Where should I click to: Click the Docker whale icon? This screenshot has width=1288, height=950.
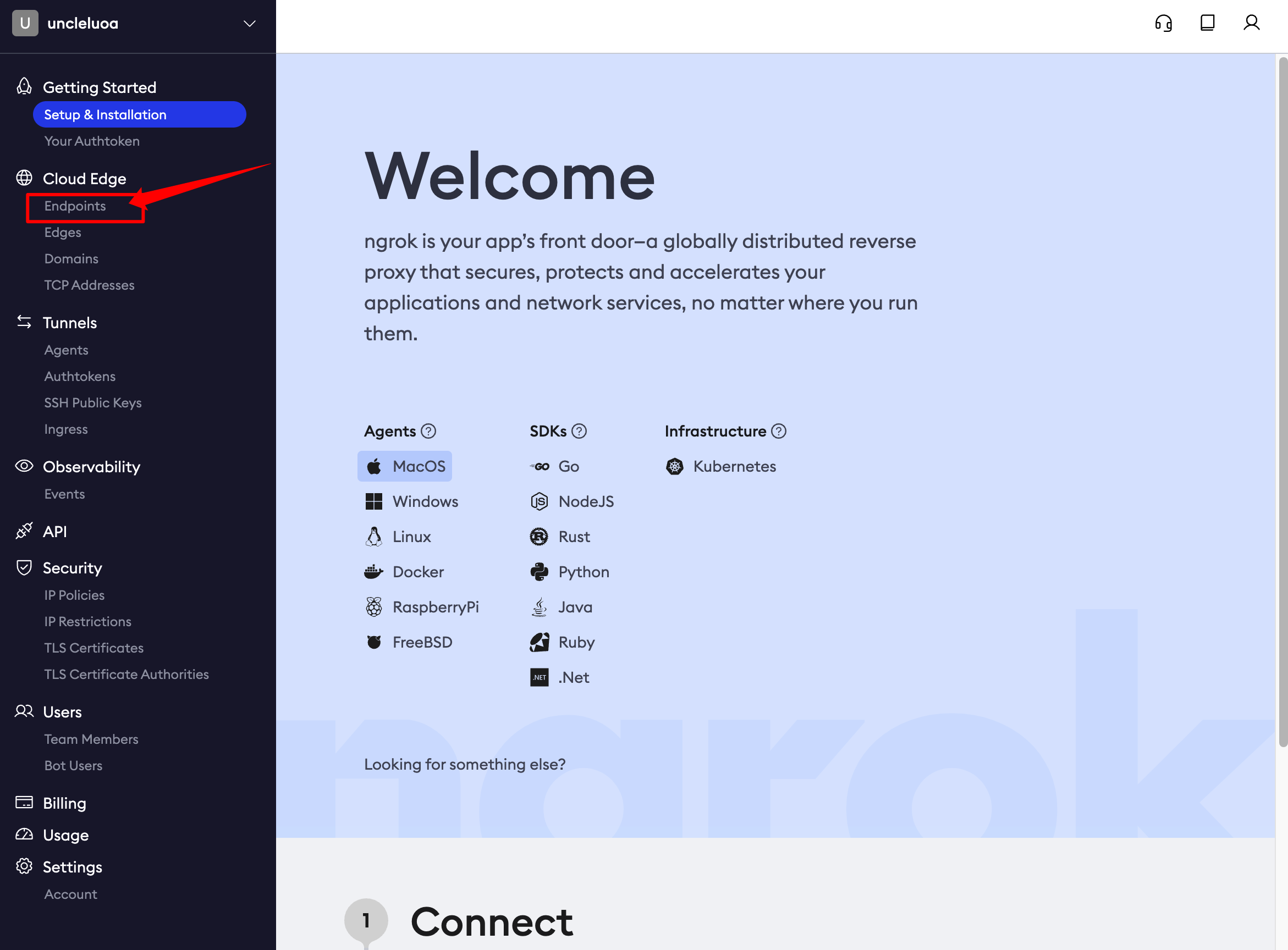tap(374, 572)
